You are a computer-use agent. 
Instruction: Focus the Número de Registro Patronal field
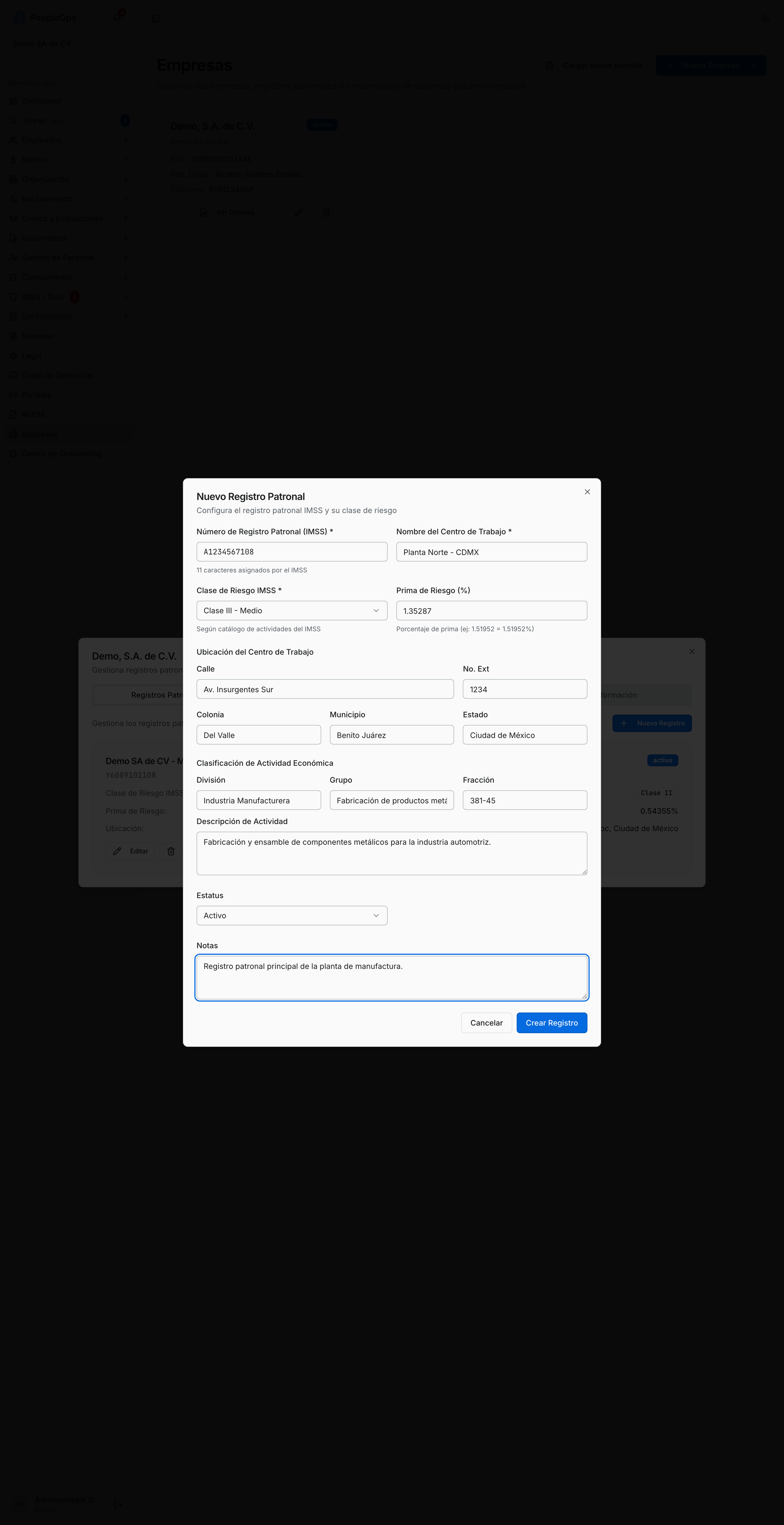pos(292,552)
